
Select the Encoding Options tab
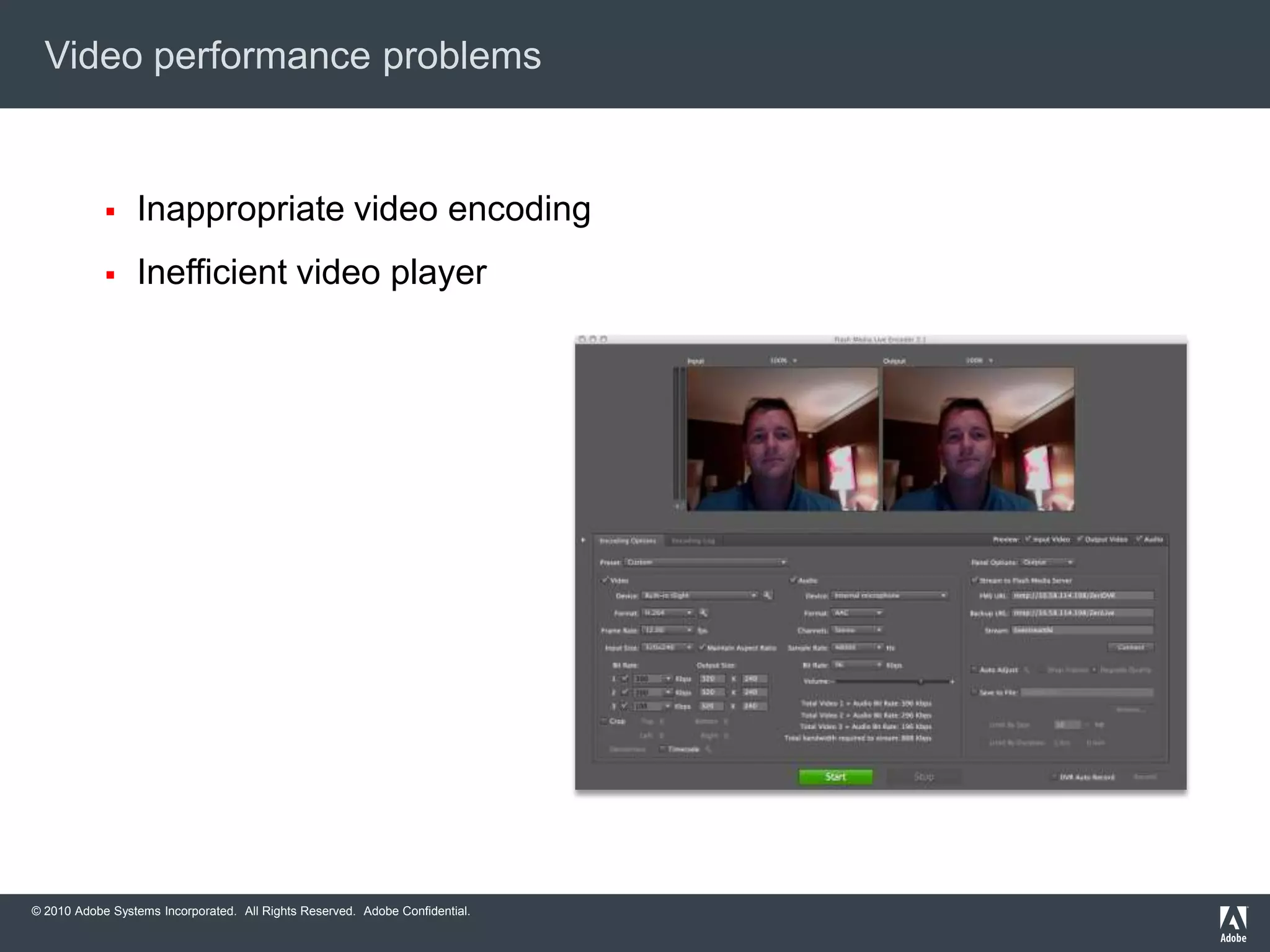pos(628,541)
